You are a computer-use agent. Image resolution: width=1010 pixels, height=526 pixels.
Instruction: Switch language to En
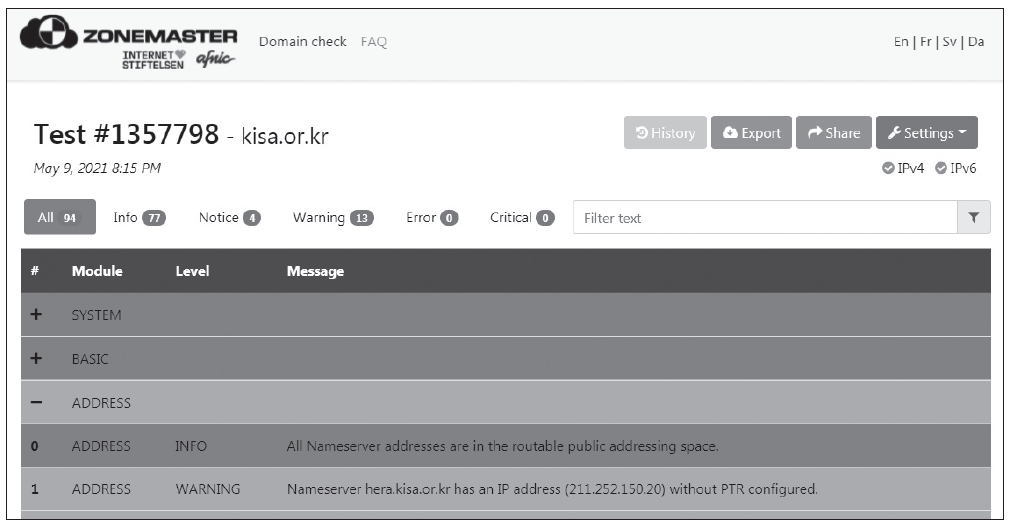(900, 42)
